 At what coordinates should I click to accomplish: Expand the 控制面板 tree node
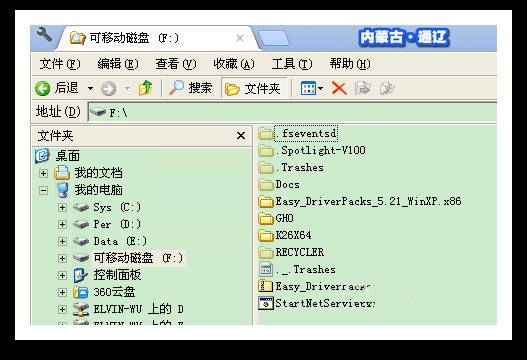click(62, 275)
